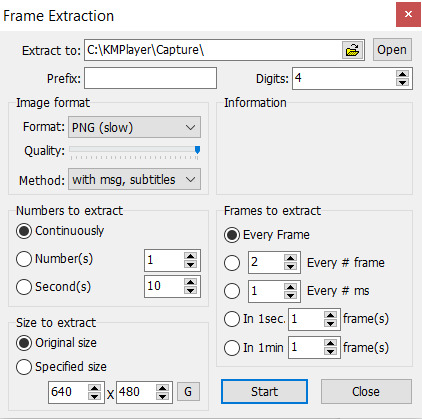Screen dimensions: 422x419
Task: Decrease the In 1min frames value with its down arrow
Action: pyautogui.click(x=331, y=351)
